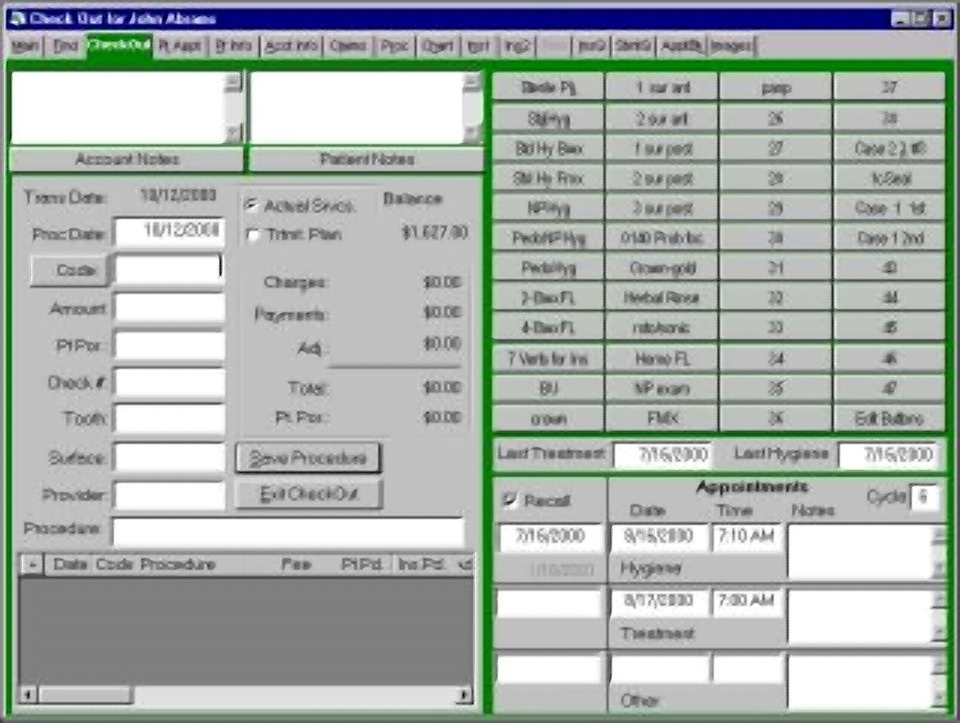The width and height of the screenshot is (960, 723).
Task: Click the horizontal scrollbar of procedure grid
Action: 246,695
